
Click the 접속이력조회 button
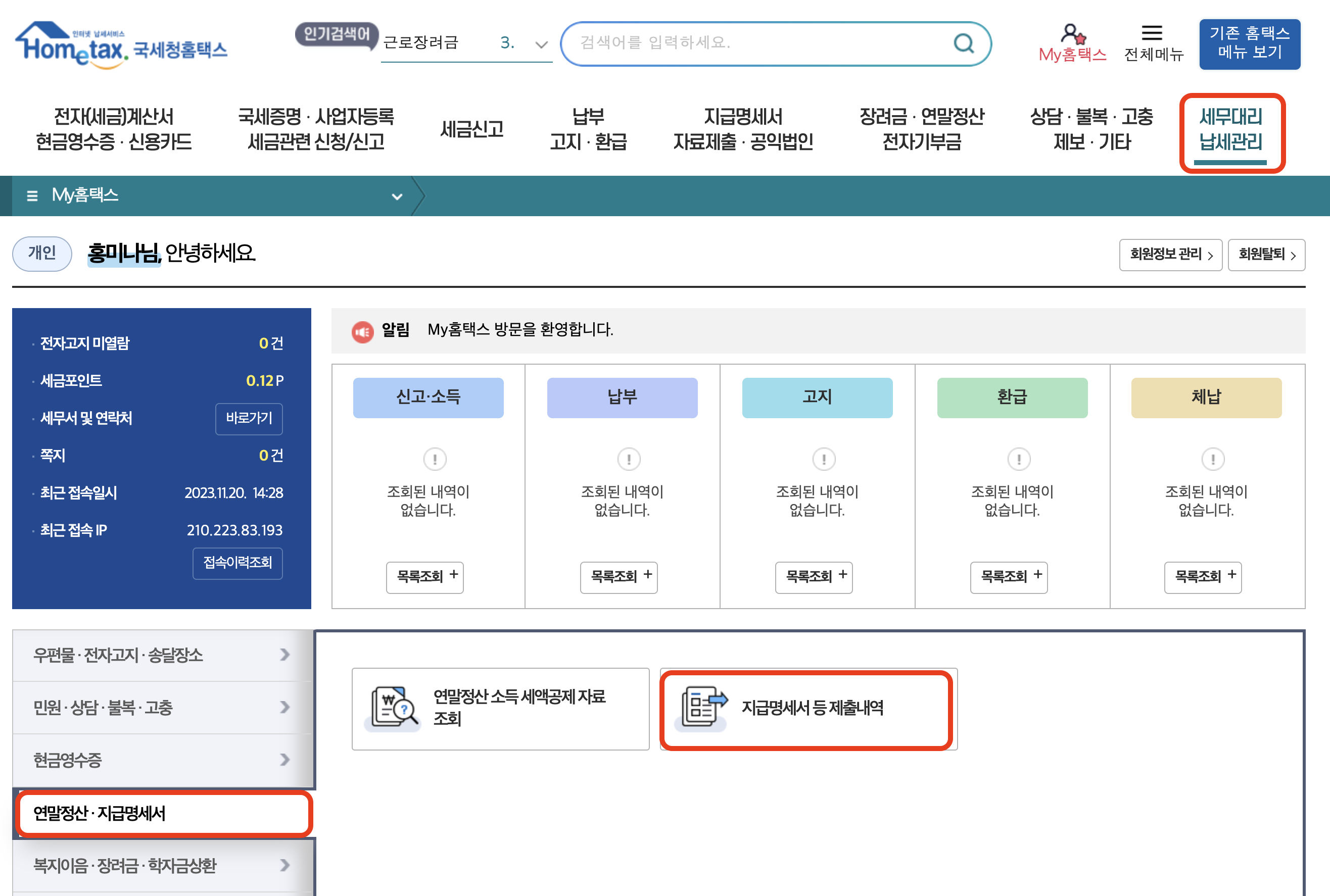pos(237,563)
